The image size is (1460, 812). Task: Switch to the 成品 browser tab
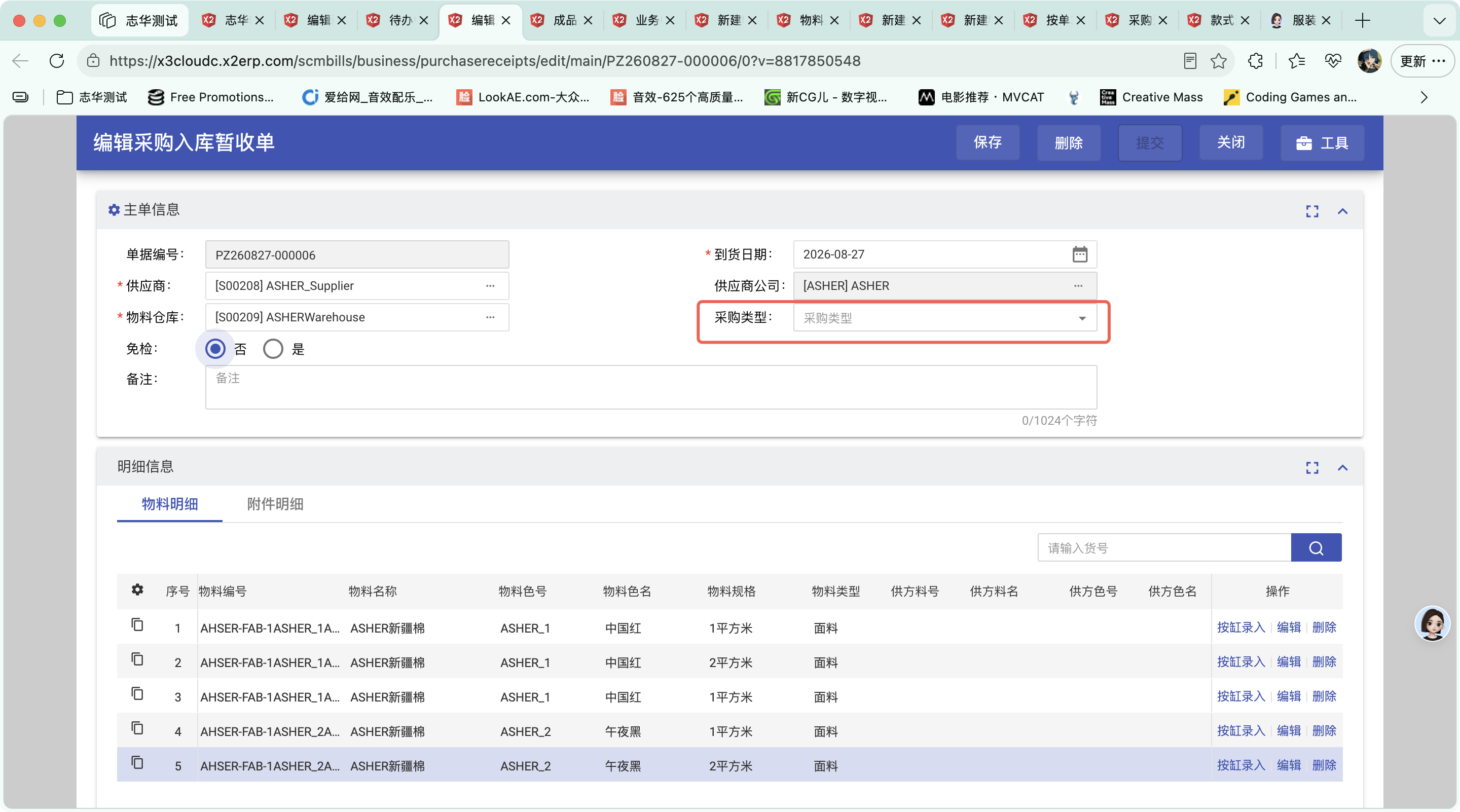562,20
